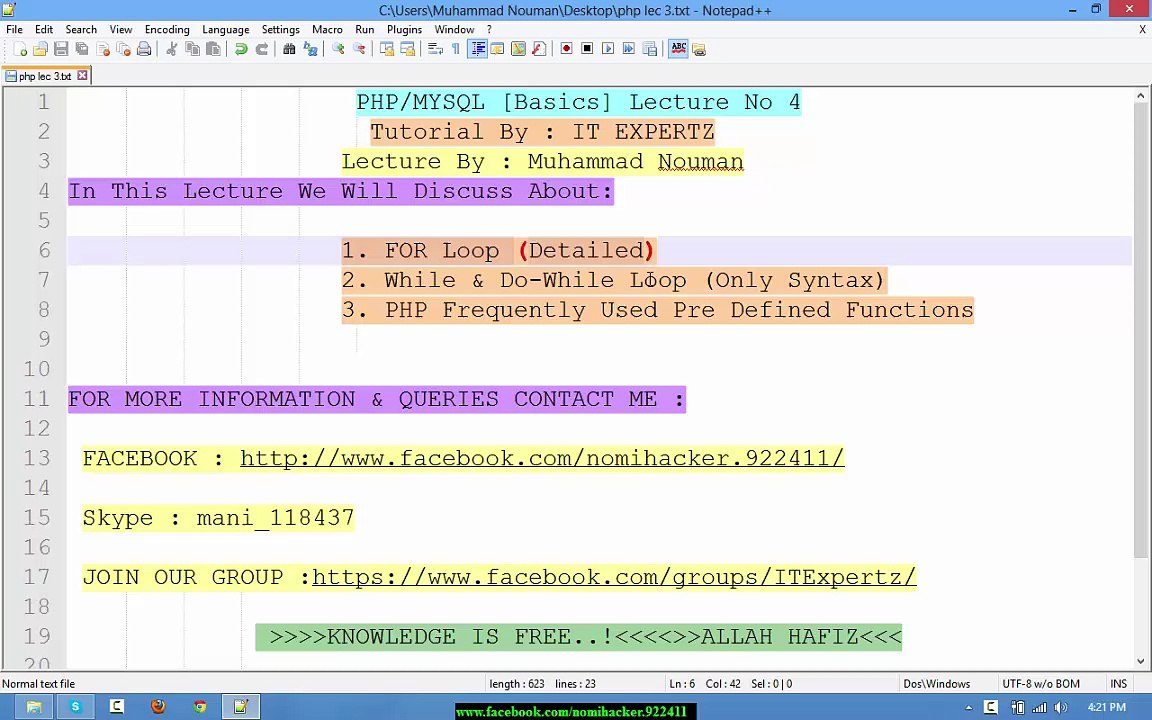Open Find with the binoculars icon
Image resolution: width=1152 pixels, height=720 pixels.
pyautogui.click(x=289, y=49)
